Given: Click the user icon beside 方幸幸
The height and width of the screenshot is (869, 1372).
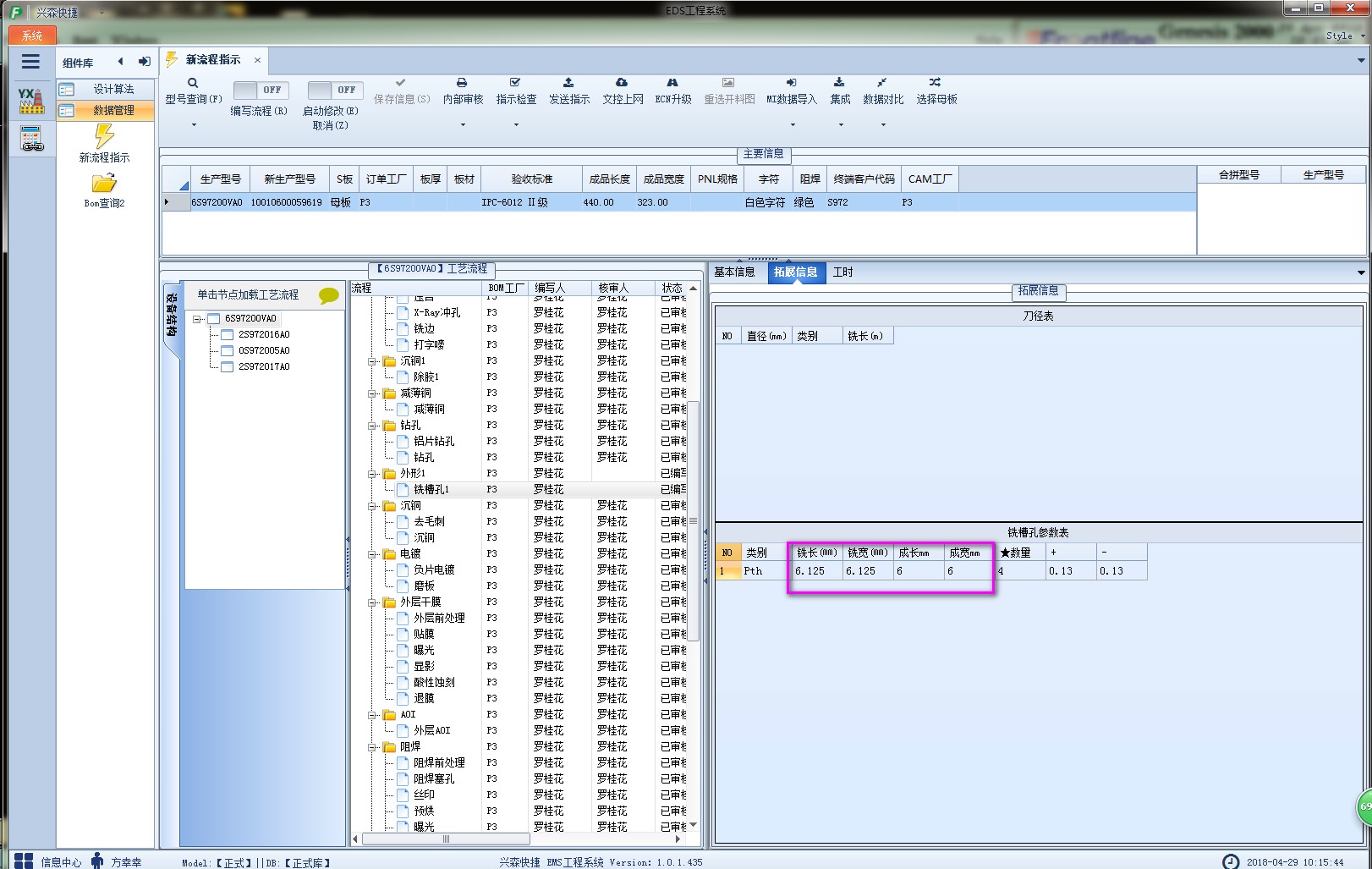Looking at the screenshot, I should point(97,861).
